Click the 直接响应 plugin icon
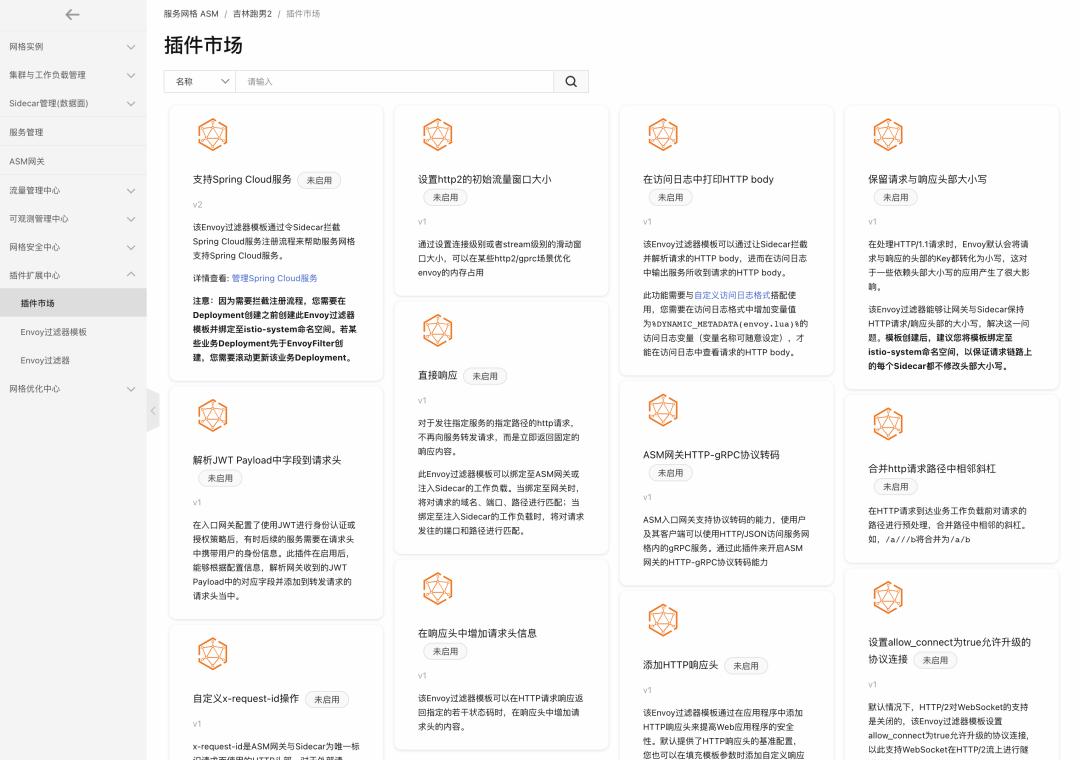 point(437,329)
